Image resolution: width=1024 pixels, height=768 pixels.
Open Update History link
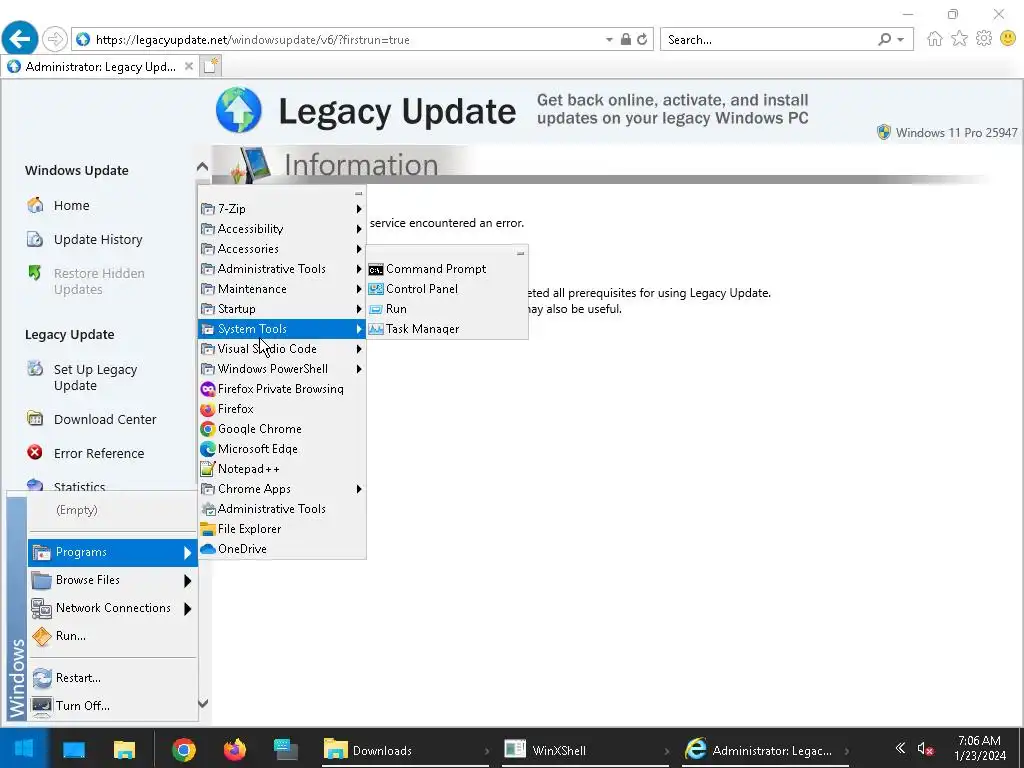point(98,240)
